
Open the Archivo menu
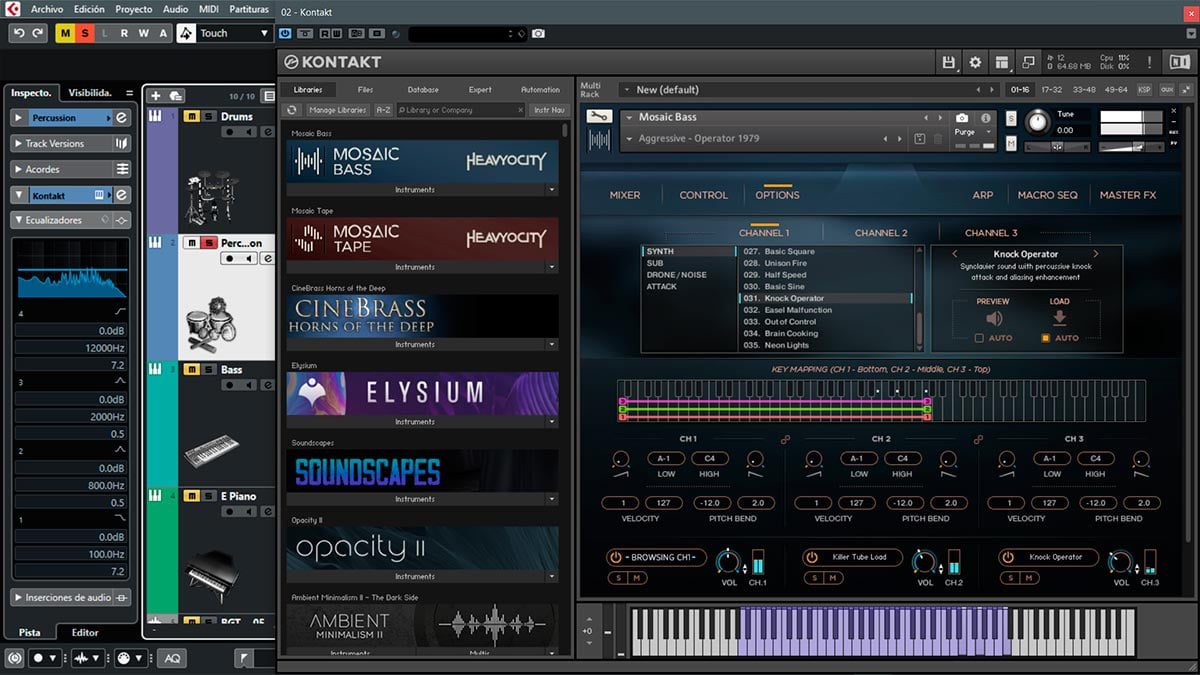pos(46,9)
